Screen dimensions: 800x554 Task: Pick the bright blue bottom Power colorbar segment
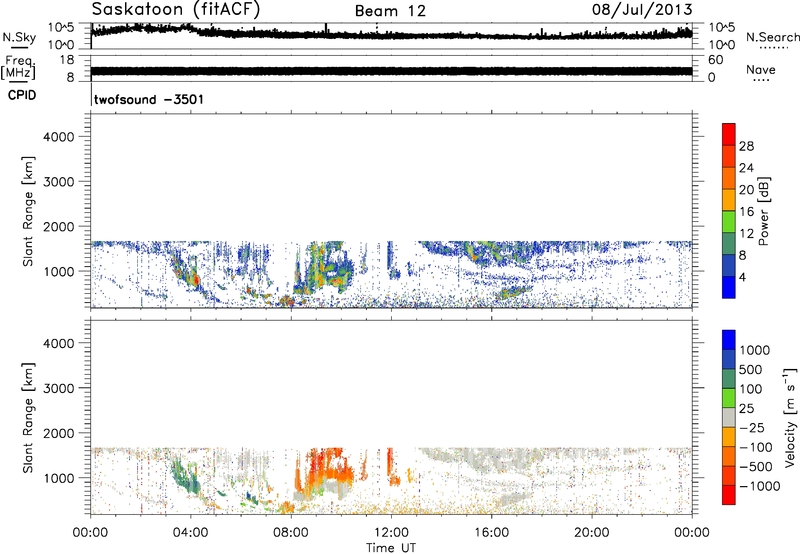pyautogui.click(x=729, y=287)
